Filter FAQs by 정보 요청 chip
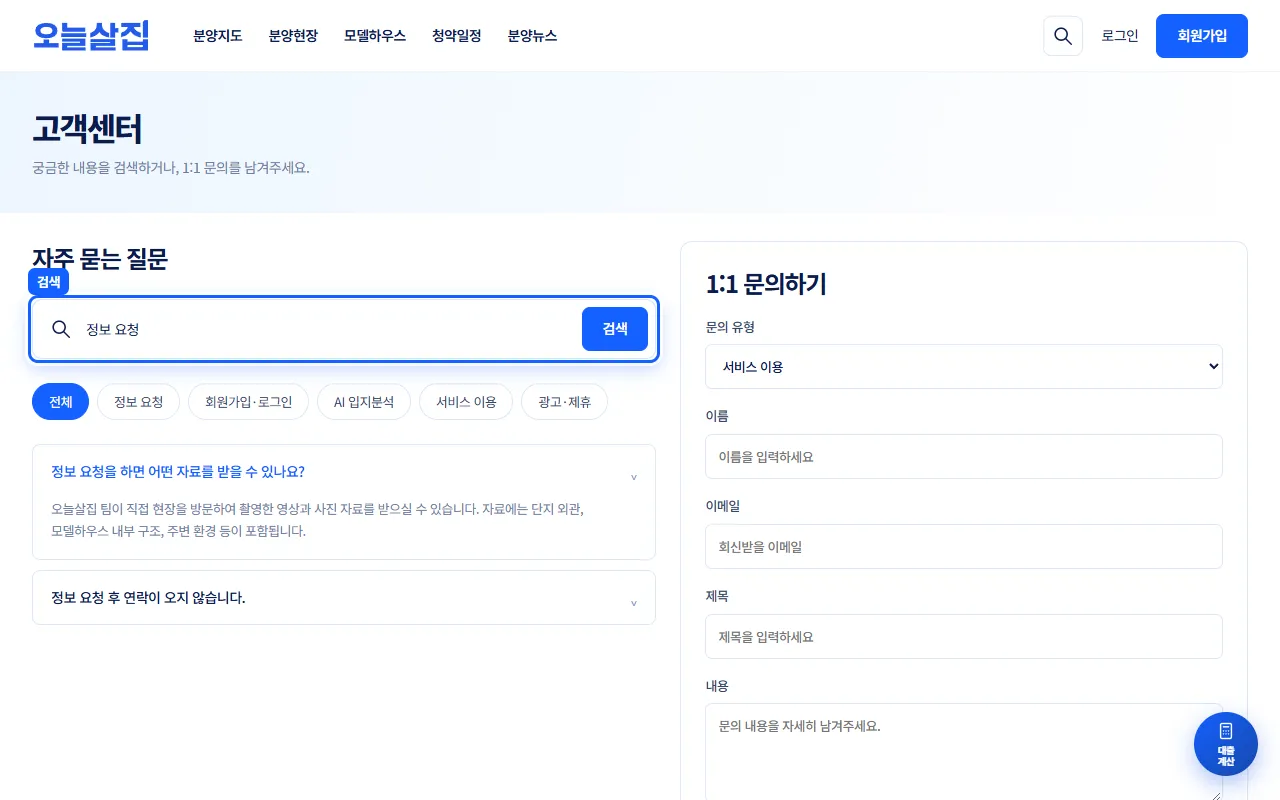 click(138, 402)
